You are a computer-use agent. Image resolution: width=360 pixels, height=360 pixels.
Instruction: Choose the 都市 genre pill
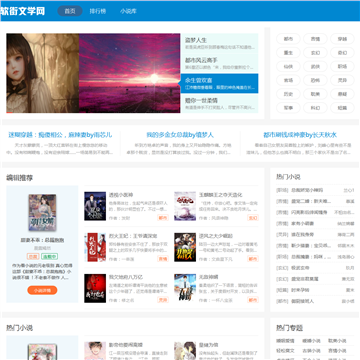(x=288, y=39)
